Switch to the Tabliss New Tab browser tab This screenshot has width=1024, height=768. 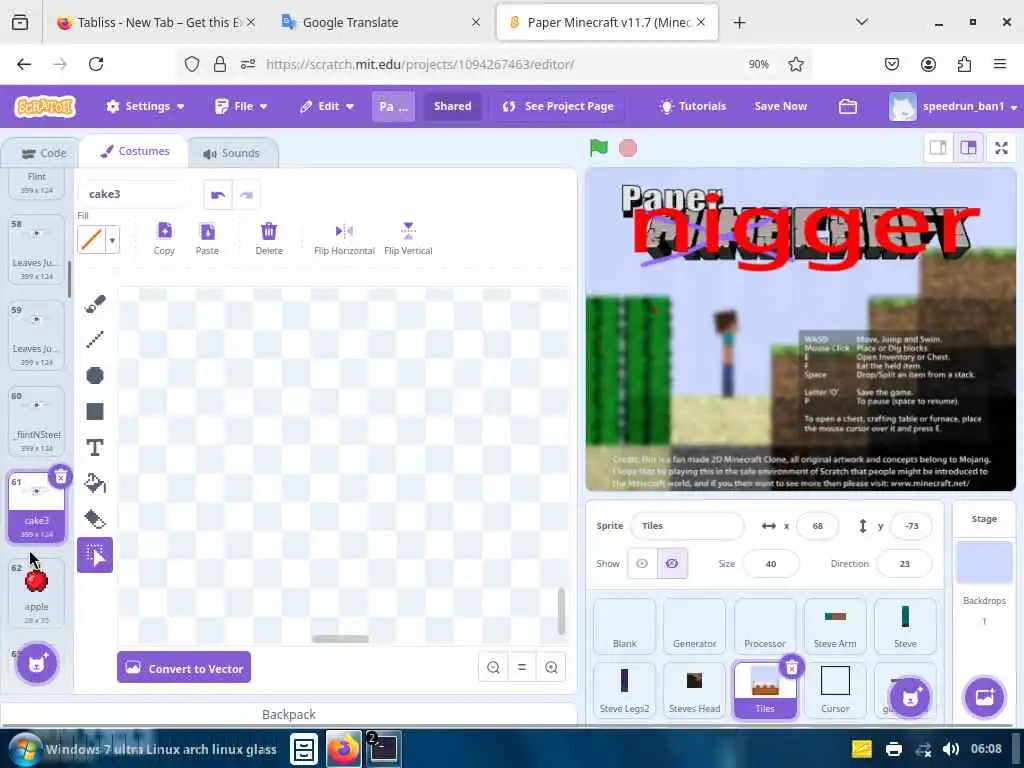click(157, 22)
